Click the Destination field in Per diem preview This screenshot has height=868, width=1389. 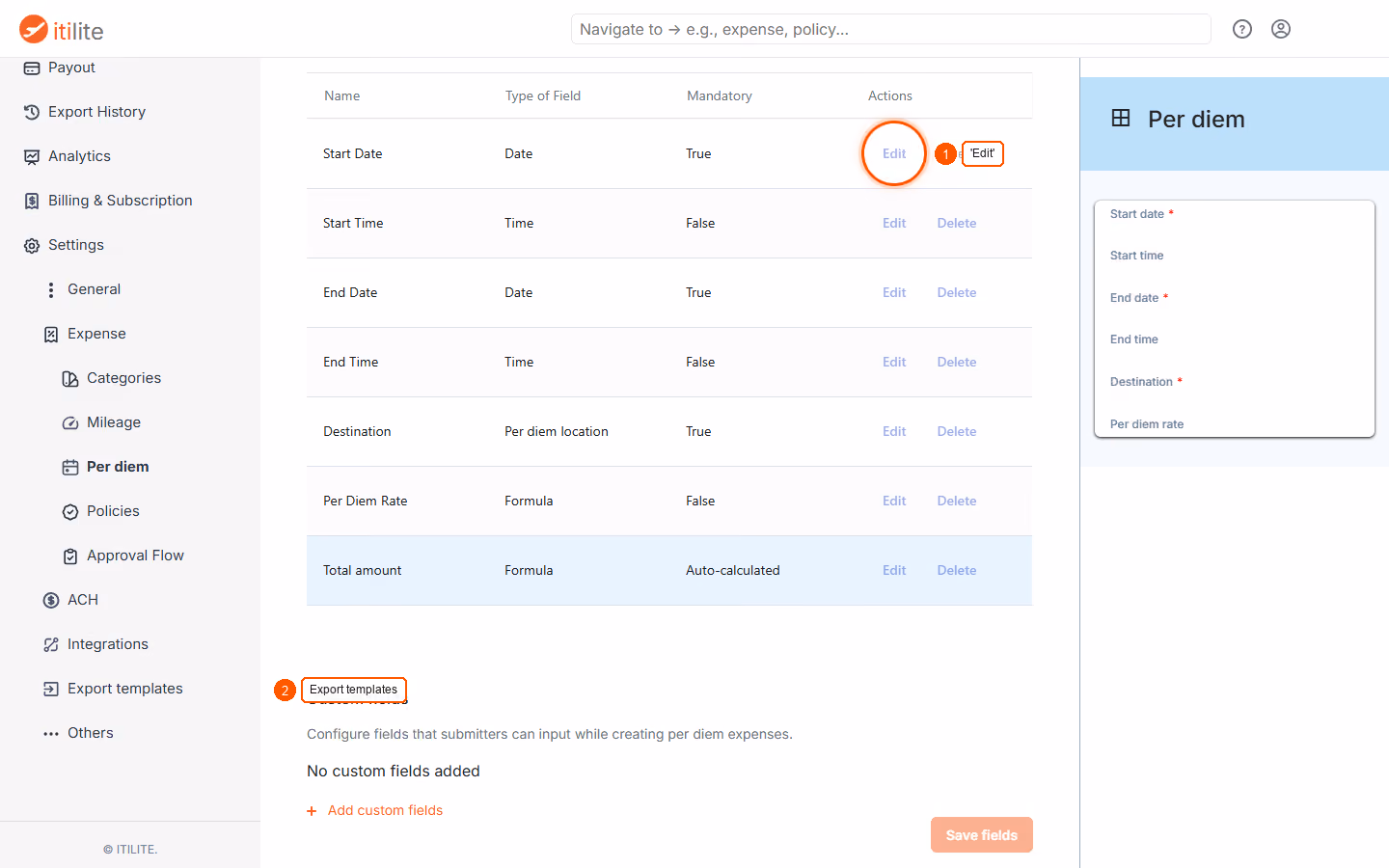[x=1146, y=382]
